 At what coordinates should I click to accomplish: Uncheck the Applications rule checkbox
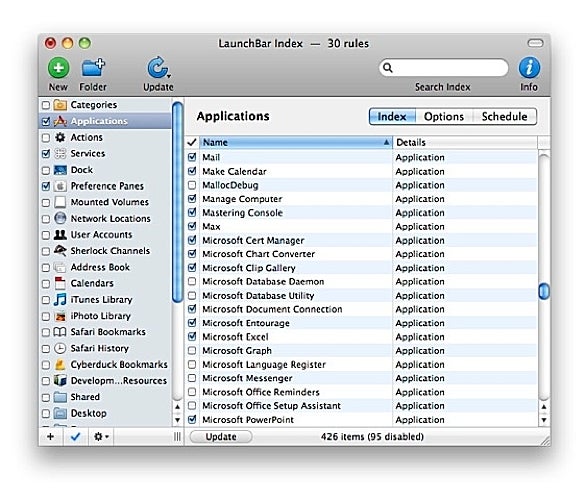point(46,121)
